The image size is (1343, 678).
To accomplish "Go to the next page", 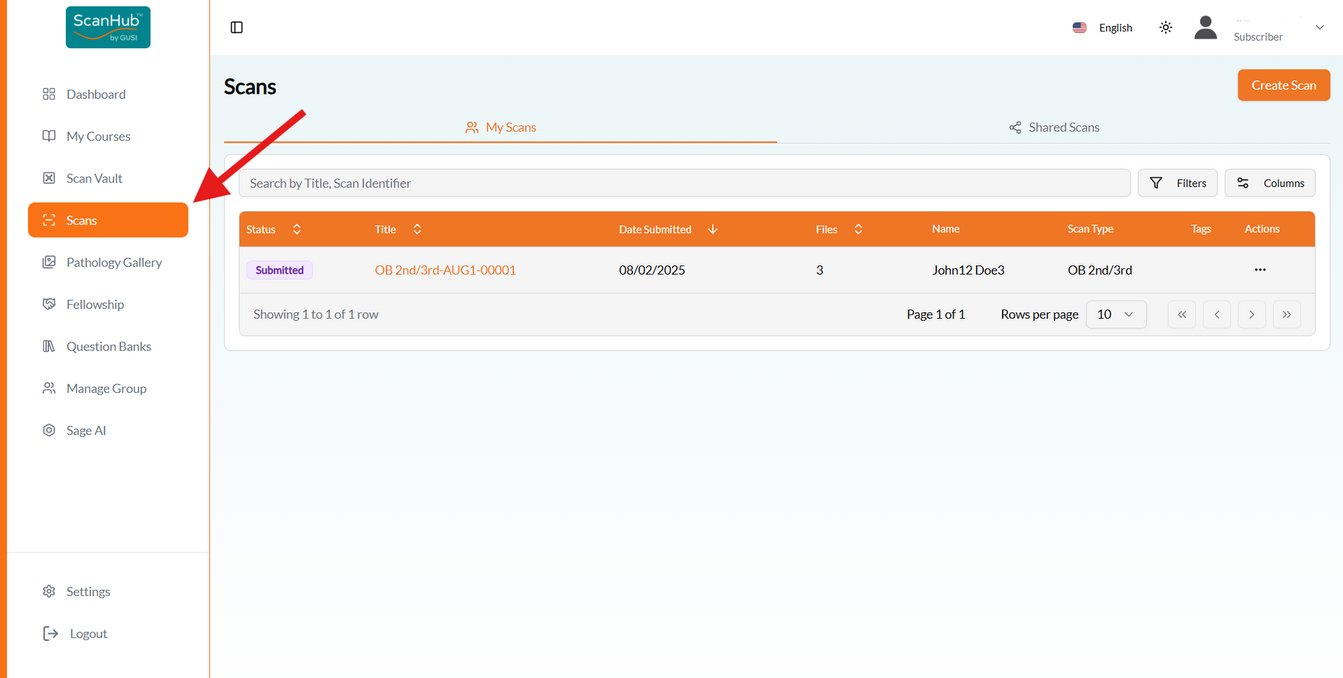I will click(1252, 314).
